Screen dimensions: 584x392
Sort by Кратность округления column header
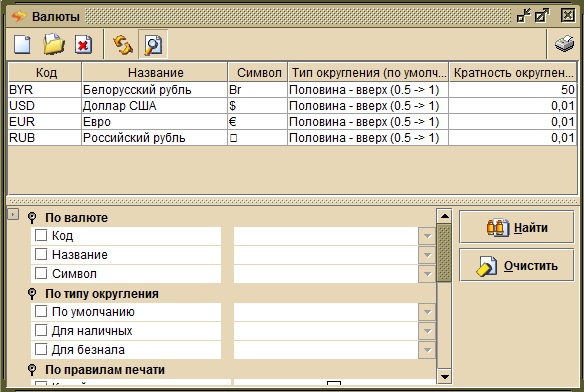tap(513, 72)
